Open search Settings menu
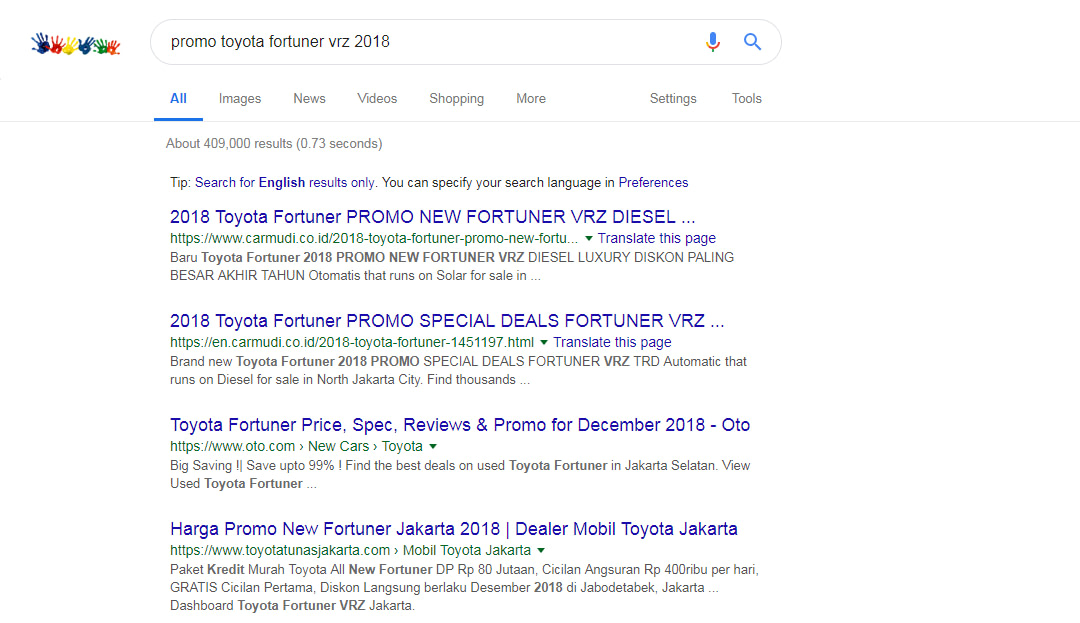1080x623 pixels. point(673,98)
